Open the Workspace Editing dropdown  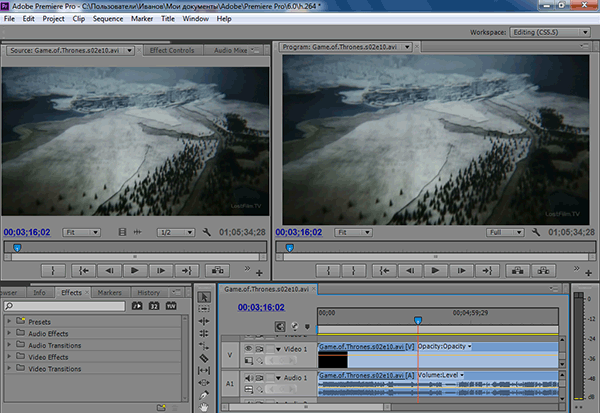pos(550,33)
